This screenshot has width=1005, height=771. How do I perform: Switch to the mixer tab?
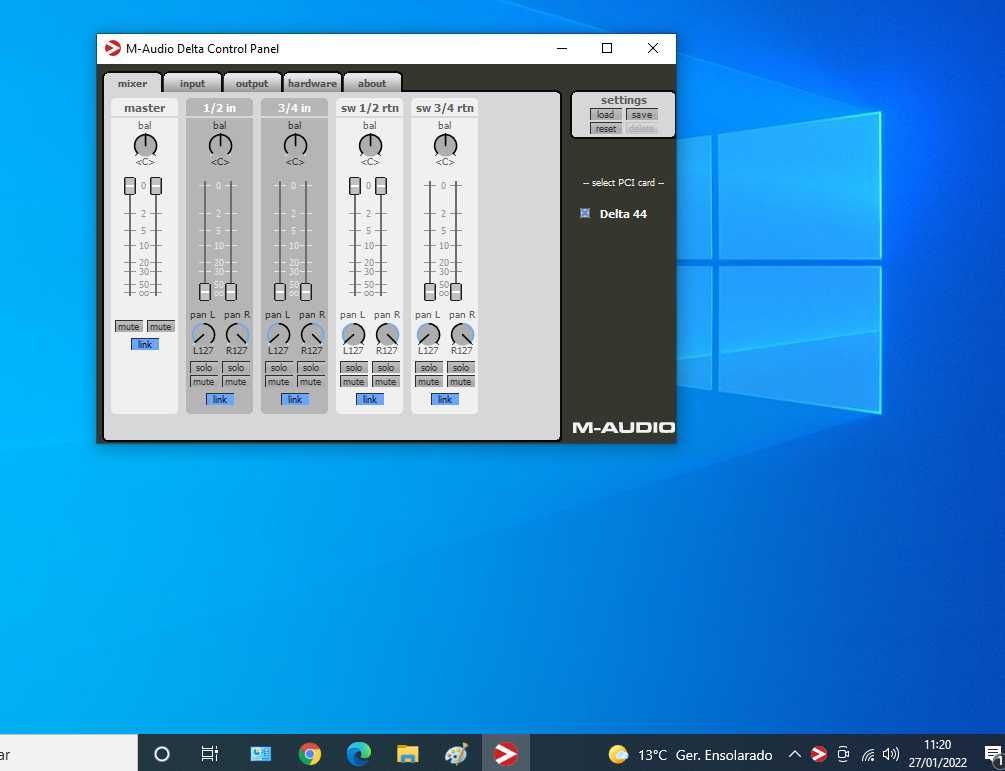click(133, 83)
